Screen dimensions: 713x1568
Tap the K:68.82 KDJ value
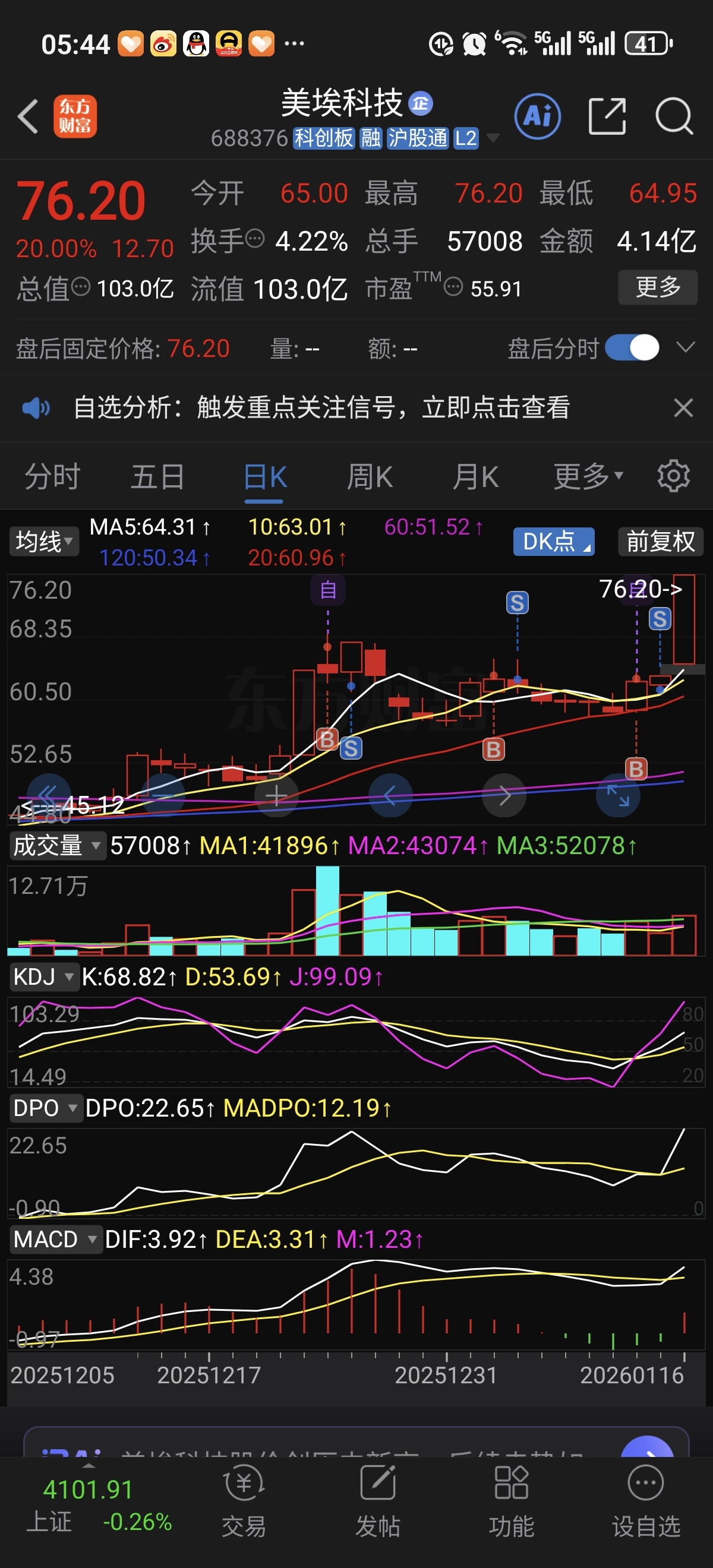point(130,976)
